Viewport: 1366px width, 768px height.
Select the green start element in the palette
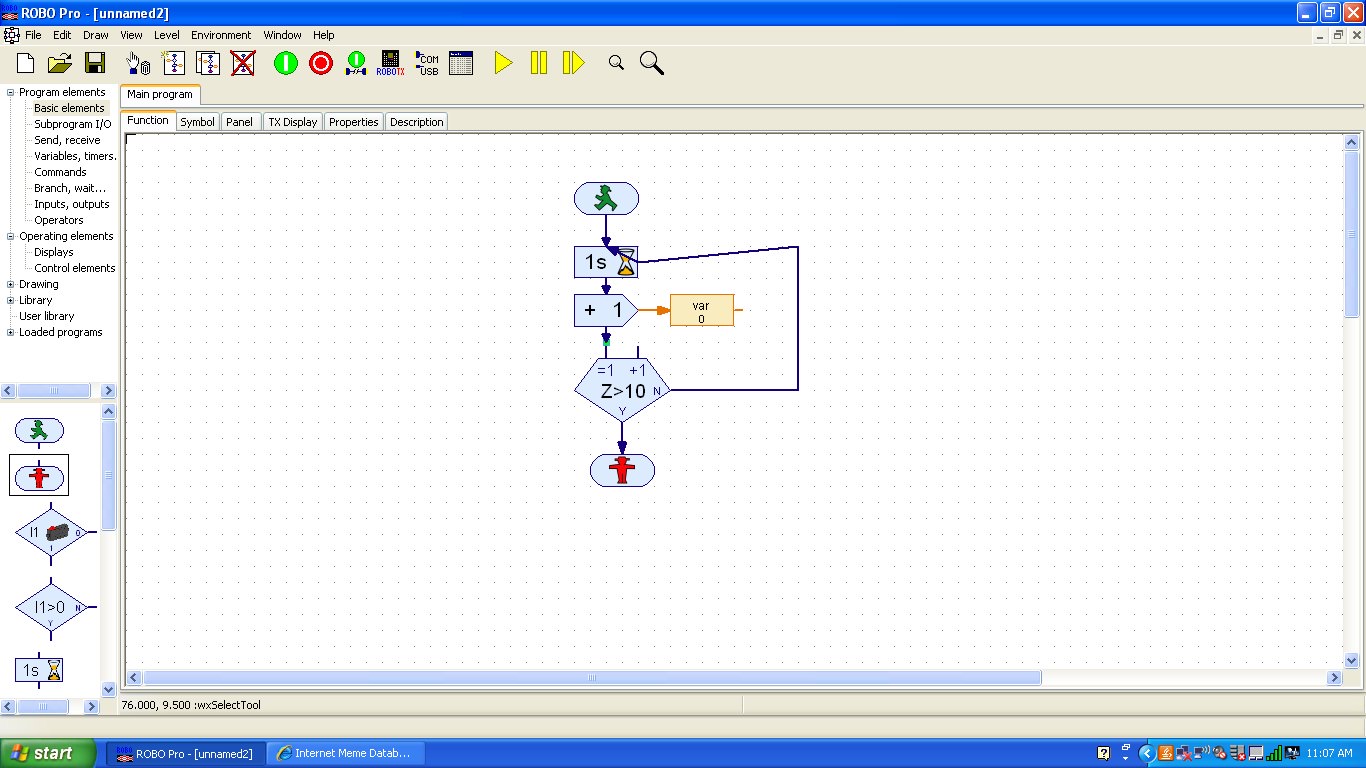coord(39,430)
